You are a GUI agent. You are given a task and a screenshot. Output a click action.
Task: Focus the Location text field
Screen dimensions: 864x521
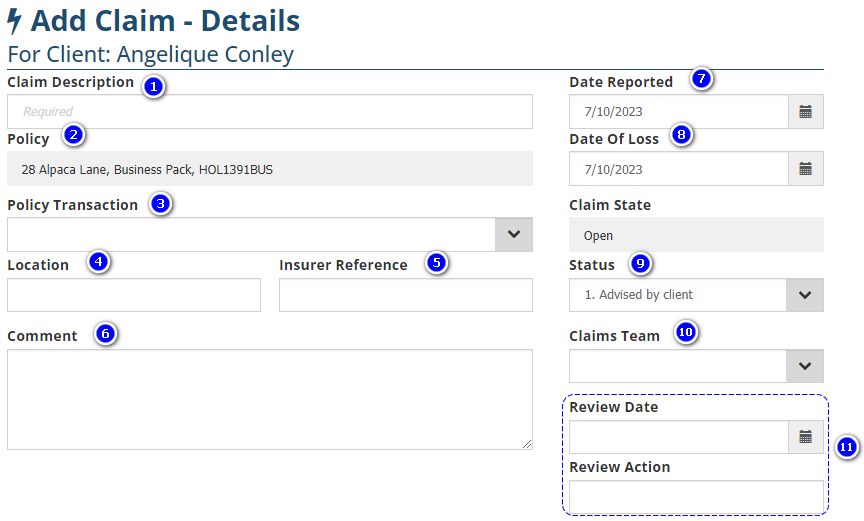(133, 295)
